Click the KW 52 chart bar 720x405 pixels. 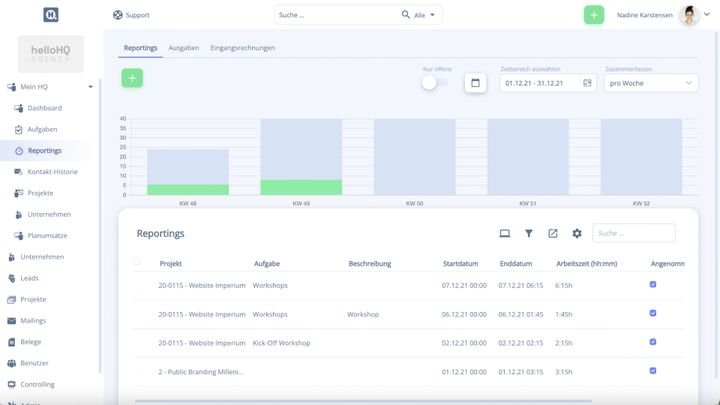click(641, 157)
